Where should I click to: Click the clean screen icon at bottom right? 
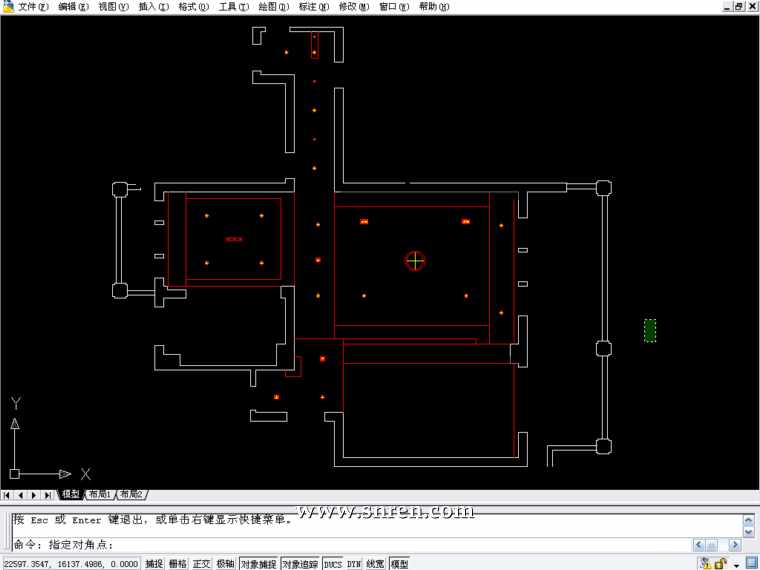click(751, 564)
